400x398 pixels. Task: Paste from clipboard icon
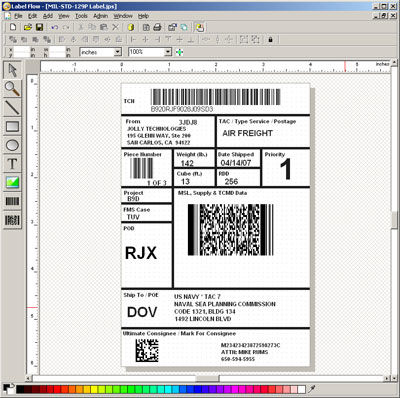(104, 27)
